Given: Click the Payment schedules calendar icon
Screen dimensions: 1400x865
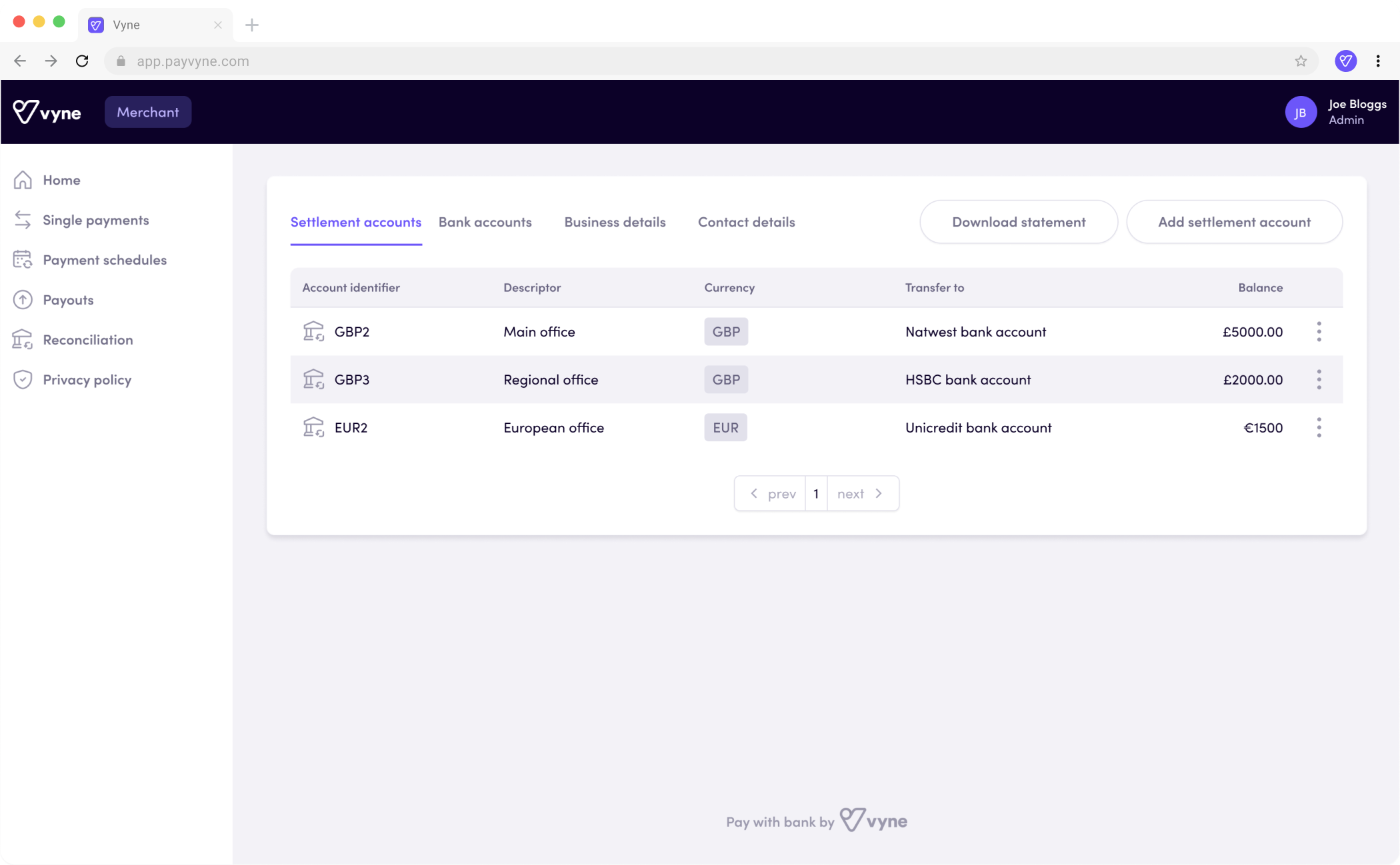Looking at the screenshot, I should pos(23,260).
